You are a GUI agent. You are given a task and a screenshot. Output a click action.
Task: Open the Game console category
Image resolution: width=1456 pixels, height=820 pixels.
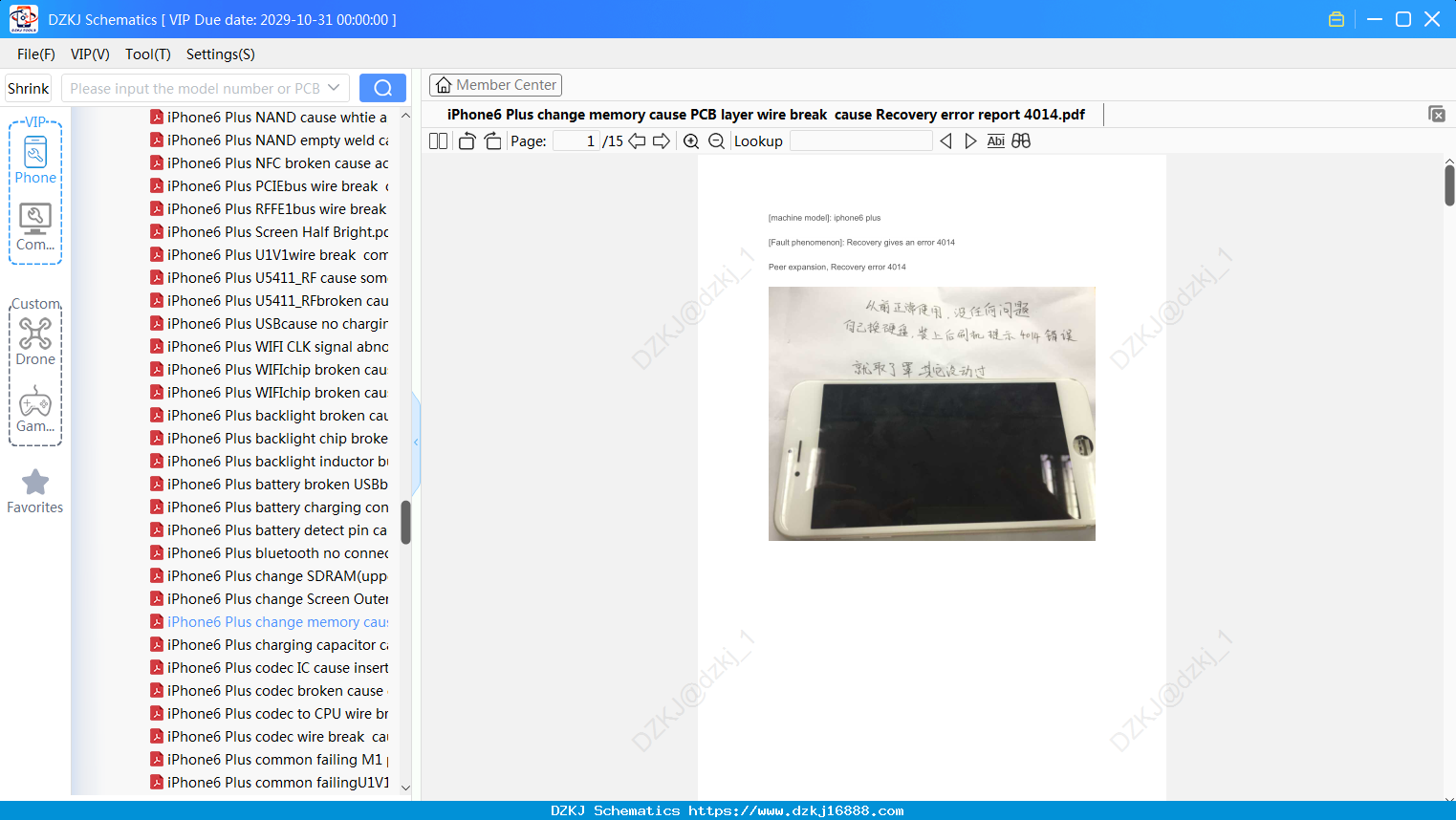point(35,409)
